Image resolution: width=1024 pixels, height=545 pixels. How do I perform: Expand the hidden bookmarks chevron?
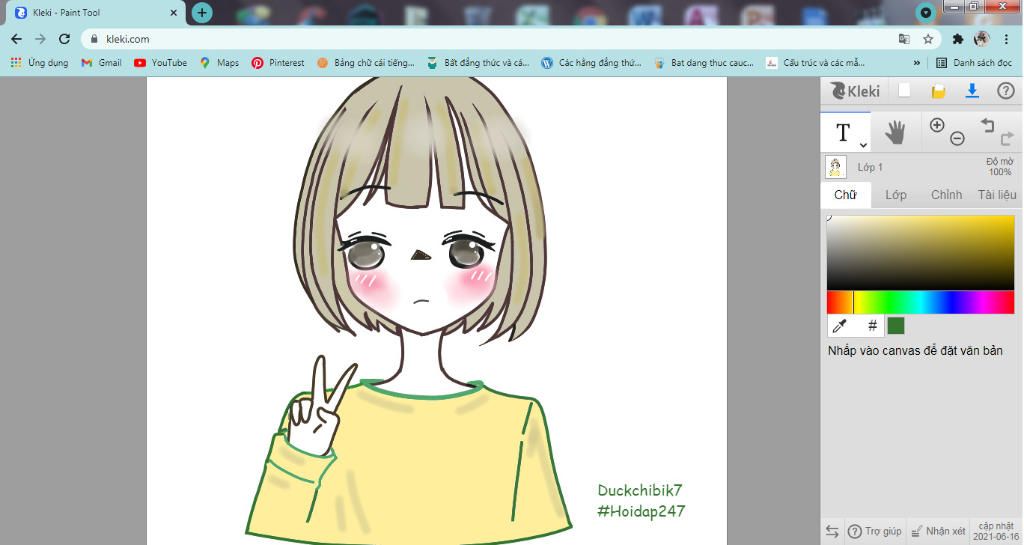pos(916,63)
